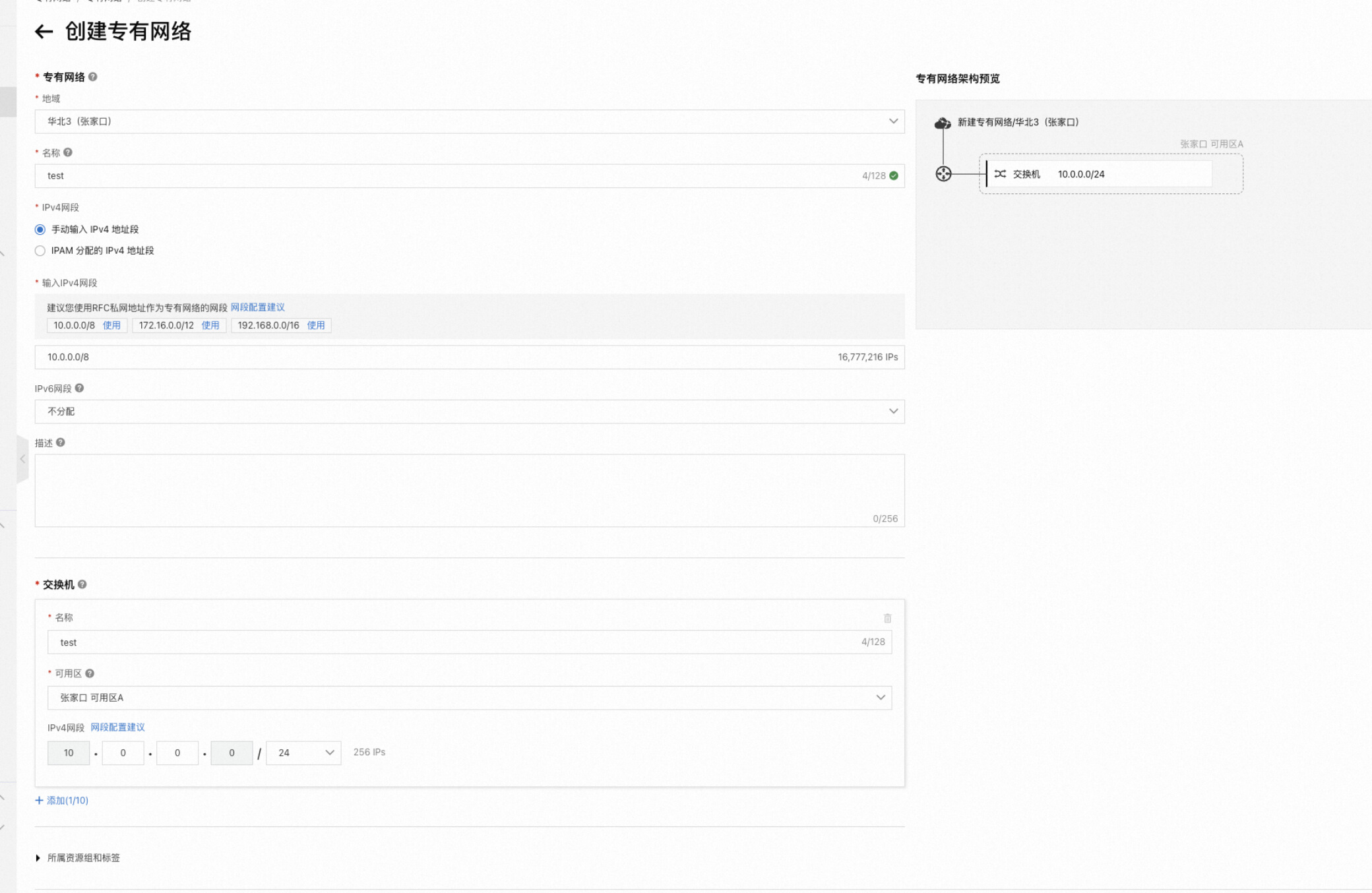Select 手动输入 IPv4 地址段 radio option
The height and width of the screenshot is (893, 1372).
coord(40,230)
